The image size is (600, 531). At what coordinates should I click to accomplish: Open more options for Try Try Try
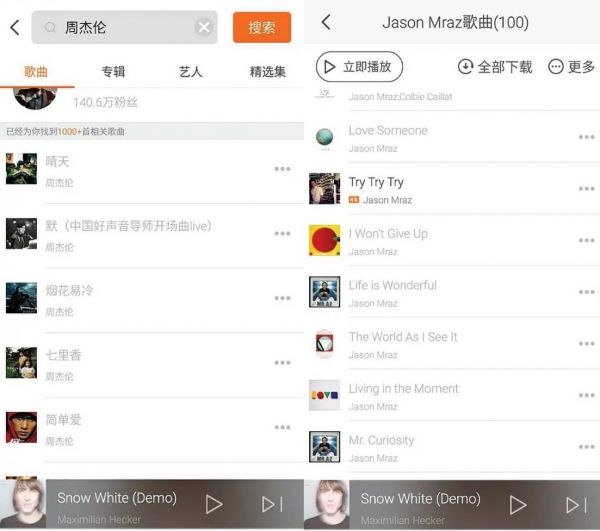pos(586,189)
